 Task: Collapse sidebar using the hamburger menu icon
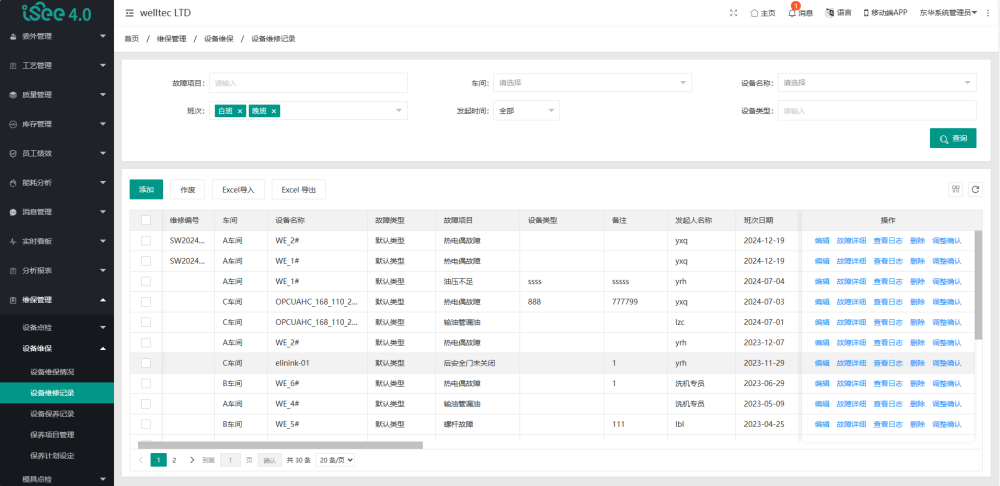point(130,13)
